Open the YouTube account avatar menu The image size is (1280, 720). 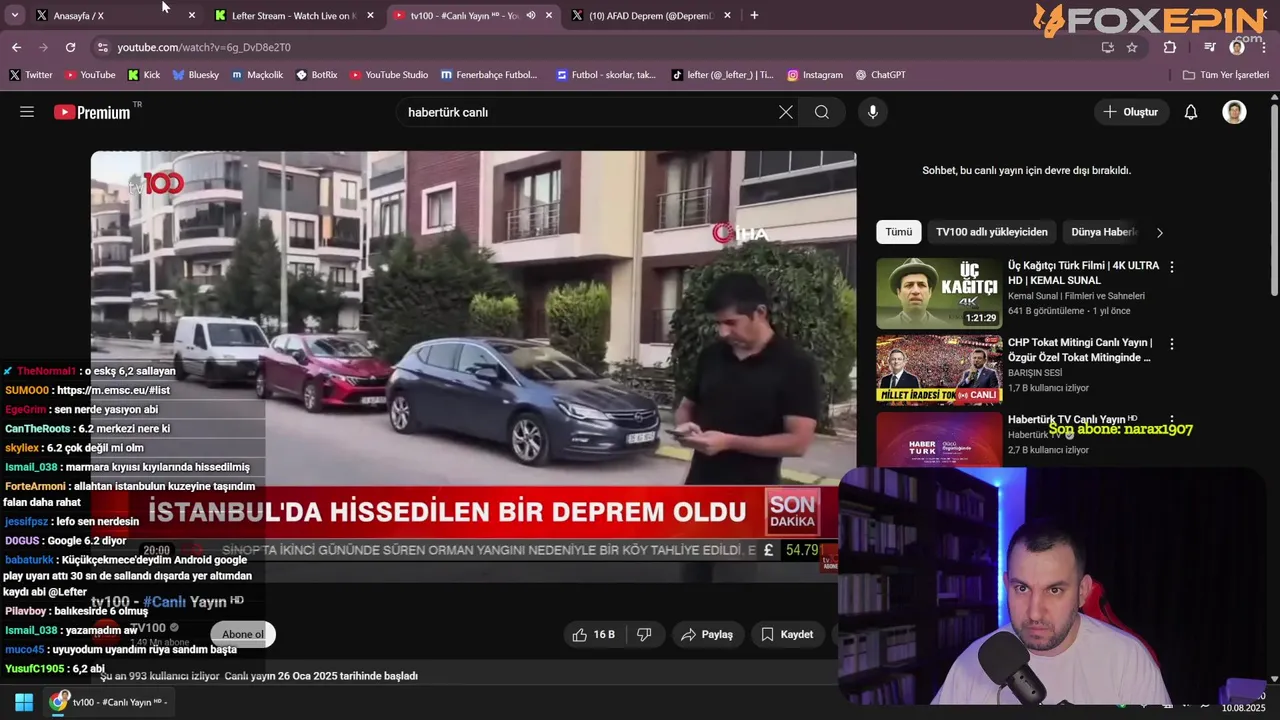click(1234, 112)
